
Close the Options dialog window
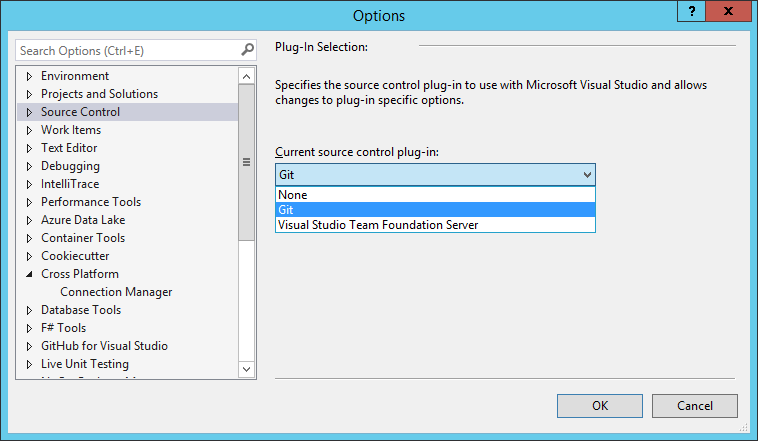coord(733,11)
